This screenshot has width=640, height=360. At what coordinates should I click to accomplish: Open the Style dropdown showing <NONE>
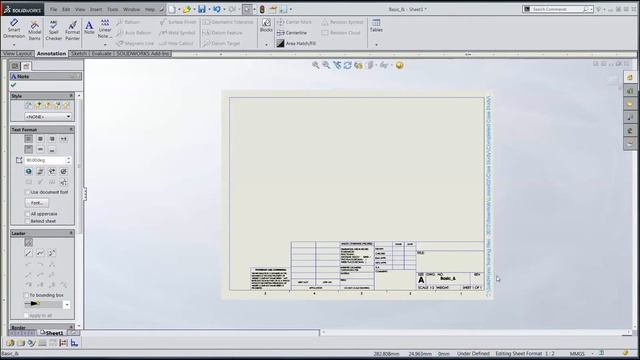(48, 117)
